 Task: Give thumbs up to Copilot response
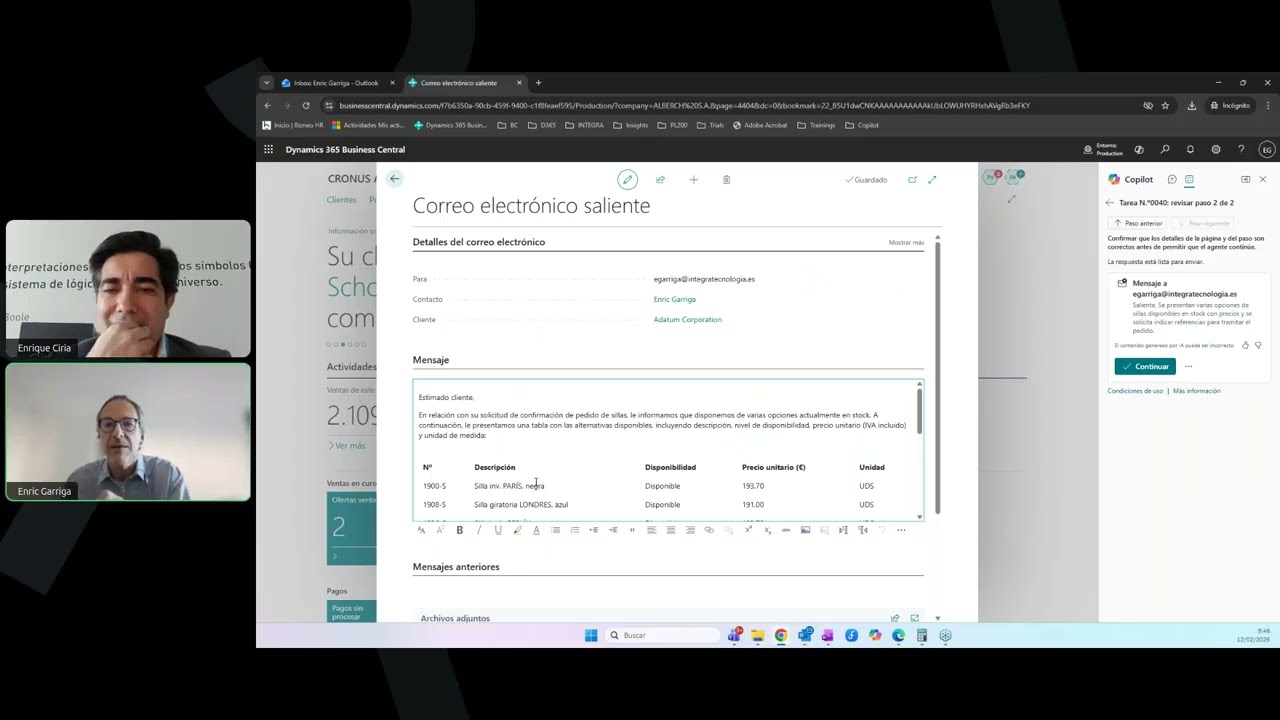click(x=1245, y=345)
